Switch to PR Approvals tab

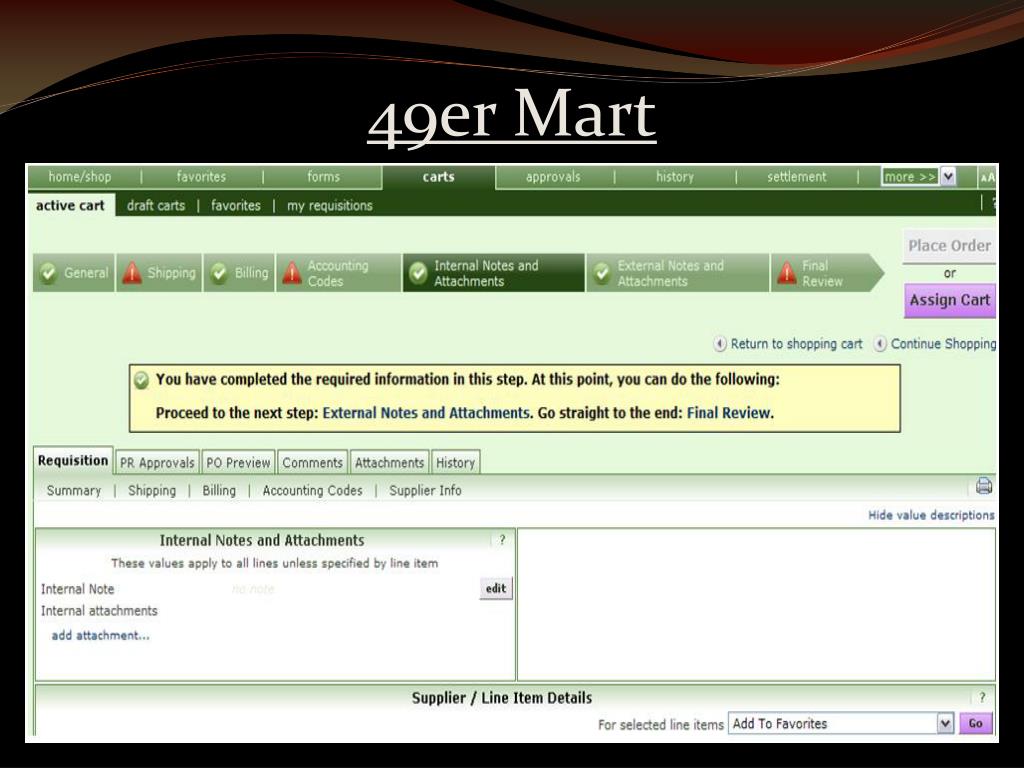tap(157, 462)
